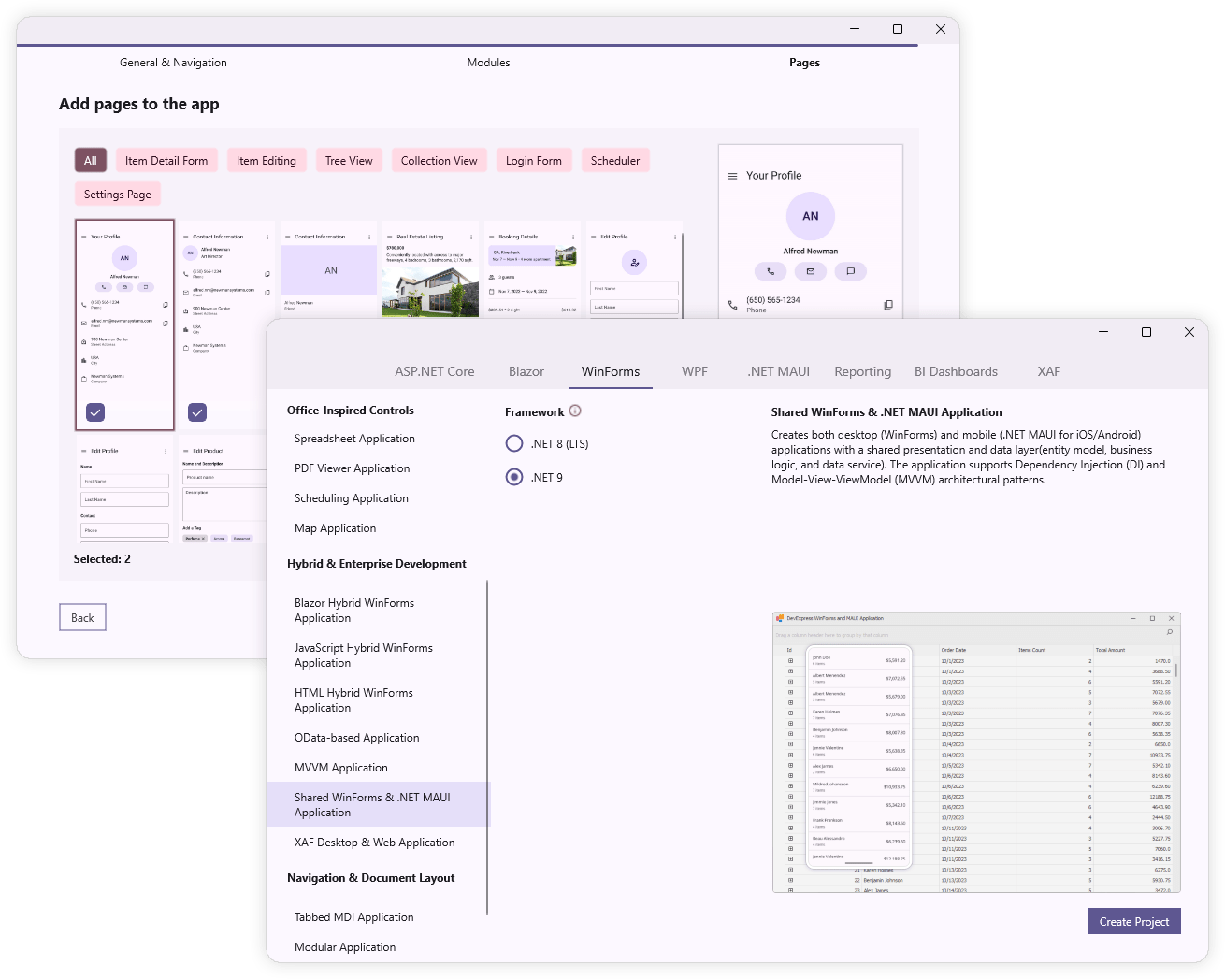Switch to the Blazor tab
Image resolution: width=1225 pixels, height=980 pixels.
coord(526,371)
